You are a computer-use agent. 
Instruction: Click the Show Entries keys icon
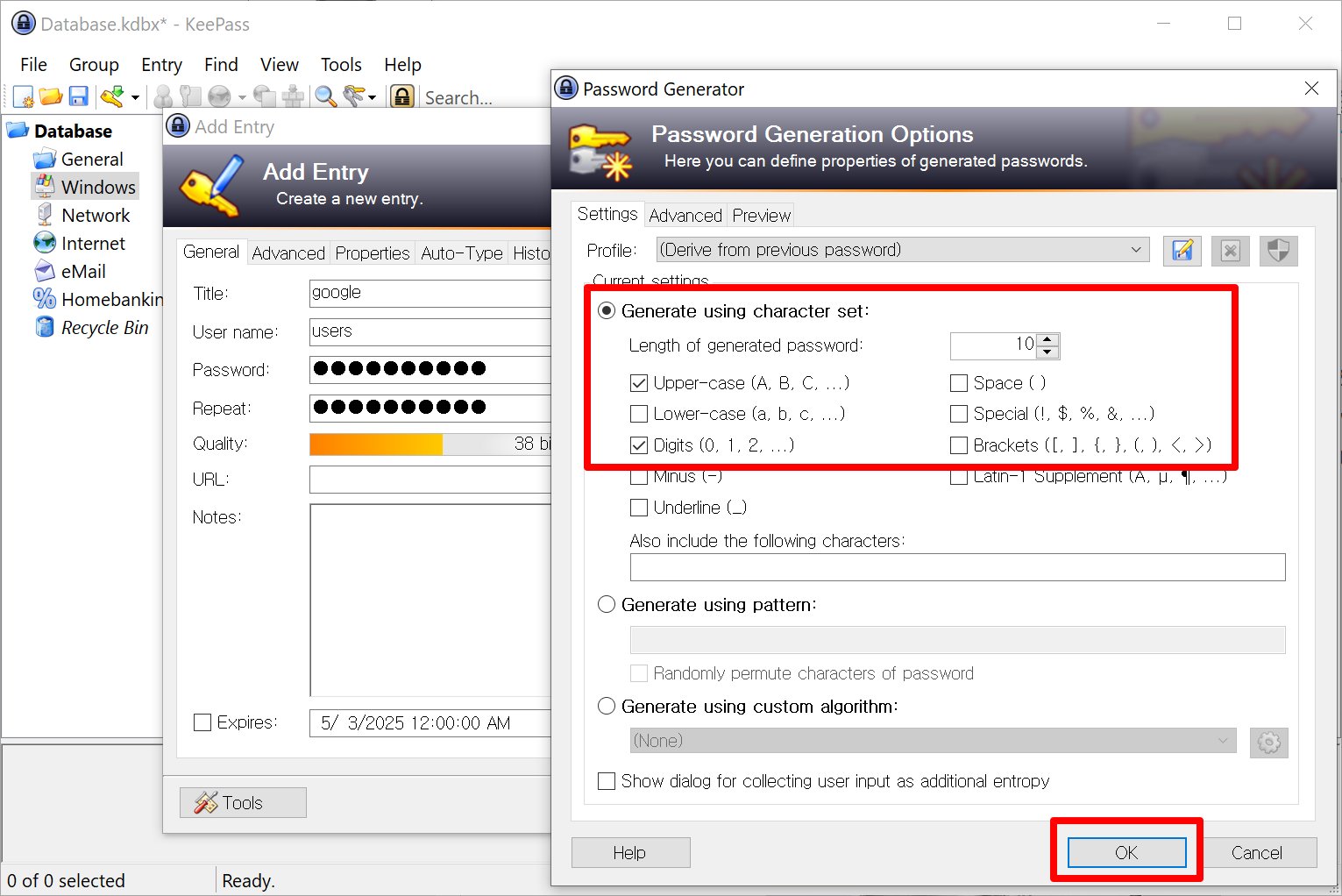pos(354,96)
